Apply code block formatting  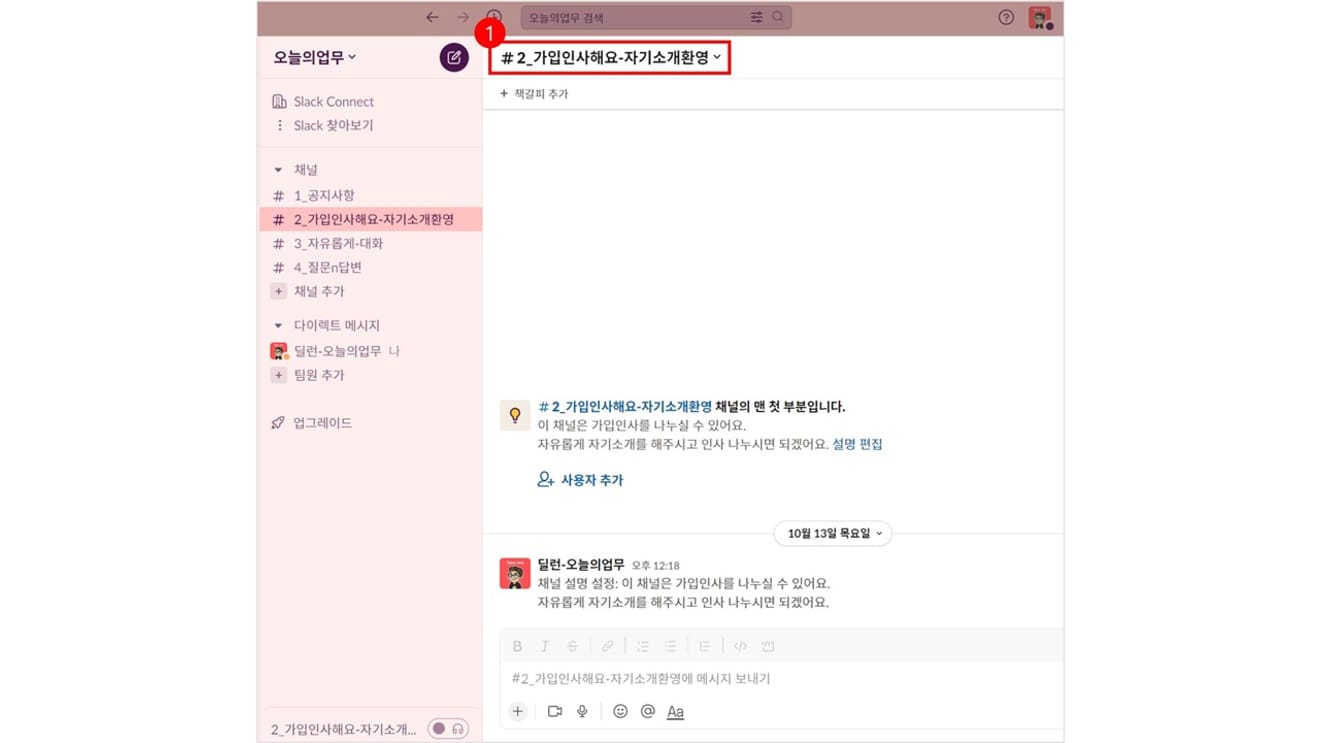pyautogui.click(x=768, y=646)
